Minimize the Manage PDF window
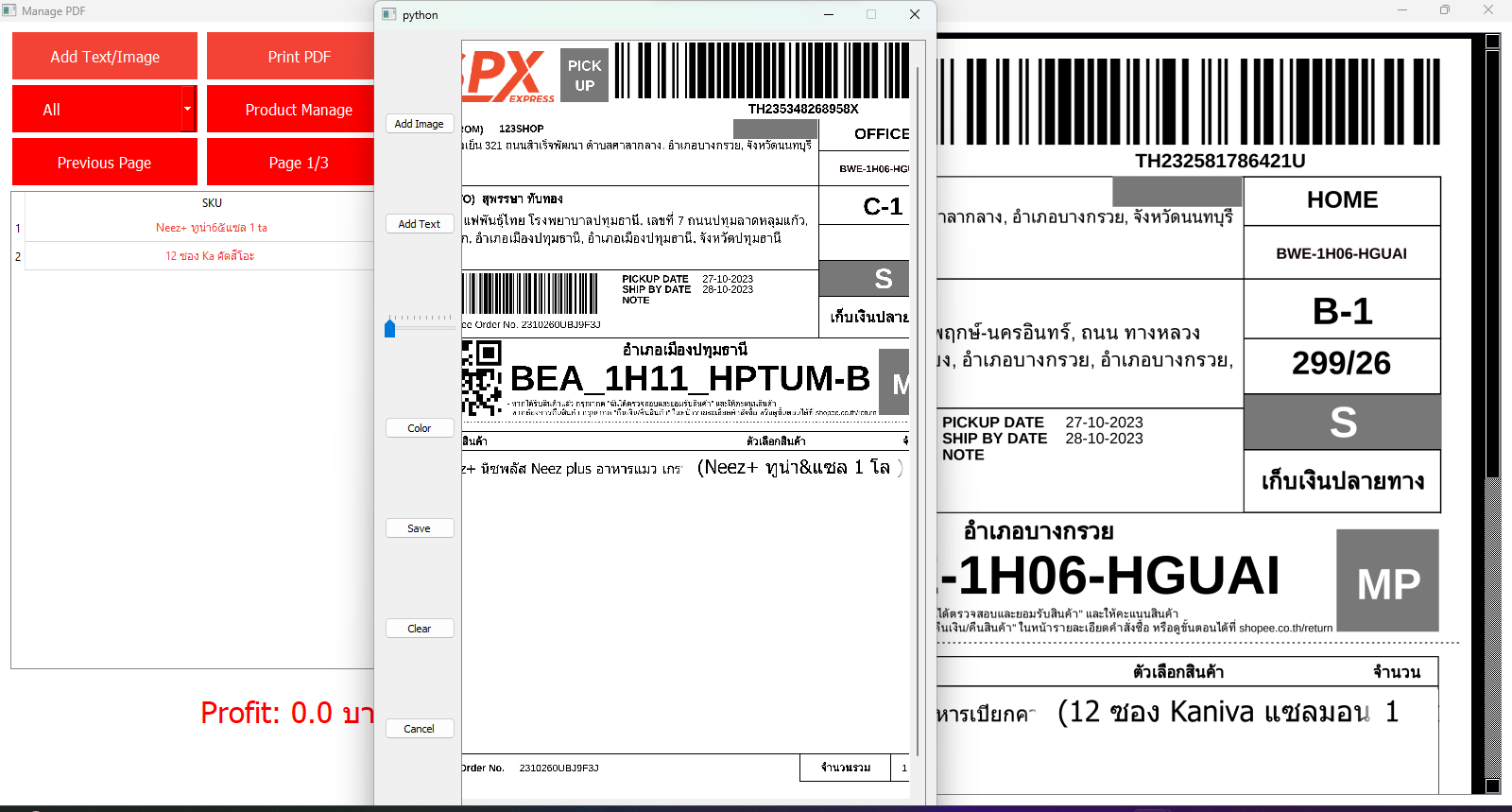The height and width of the screenshot is (812, 1512). point(1402,10)
